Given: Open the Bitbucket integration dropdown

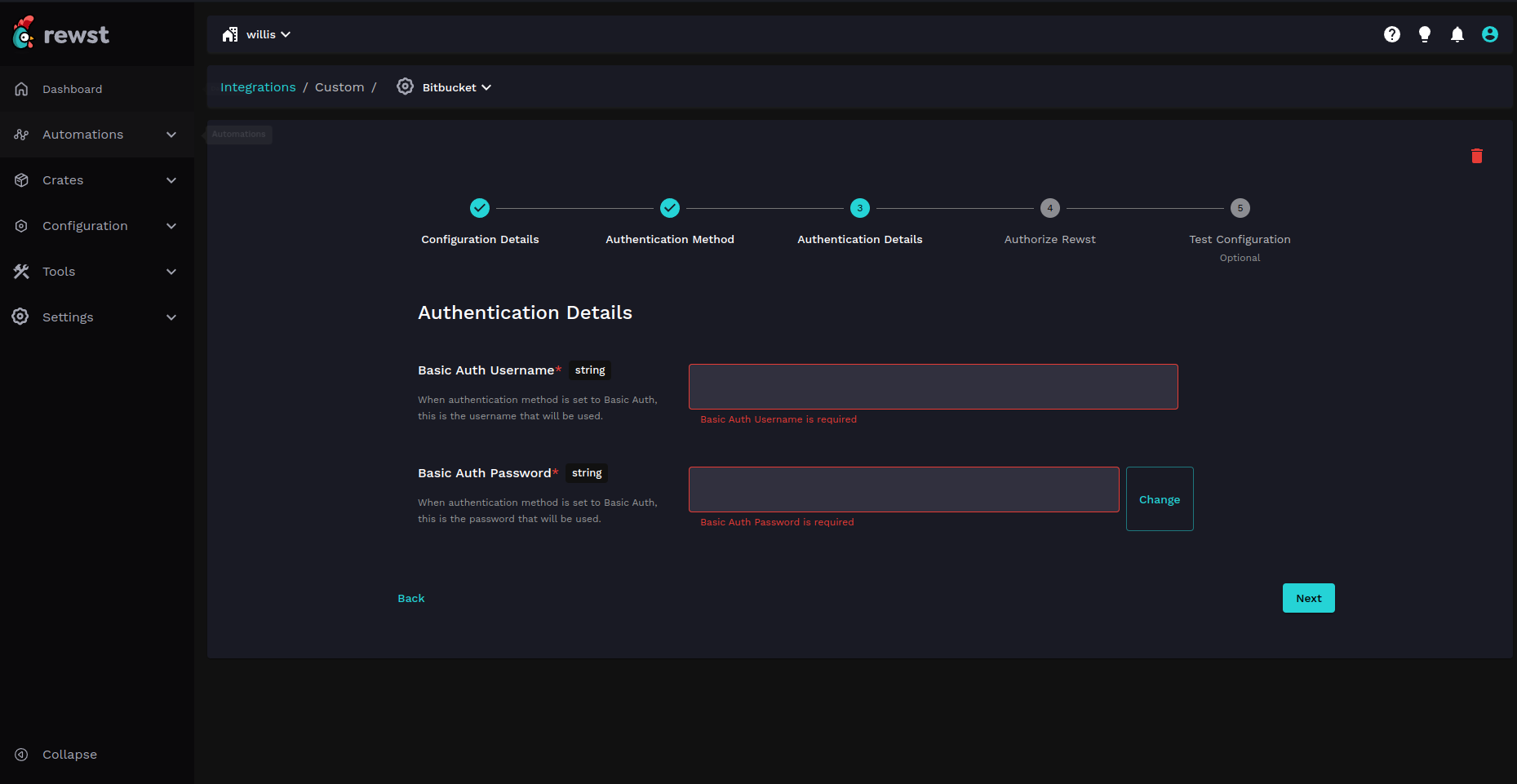Looking at the screenshot, I should click(x=457, y=87).
